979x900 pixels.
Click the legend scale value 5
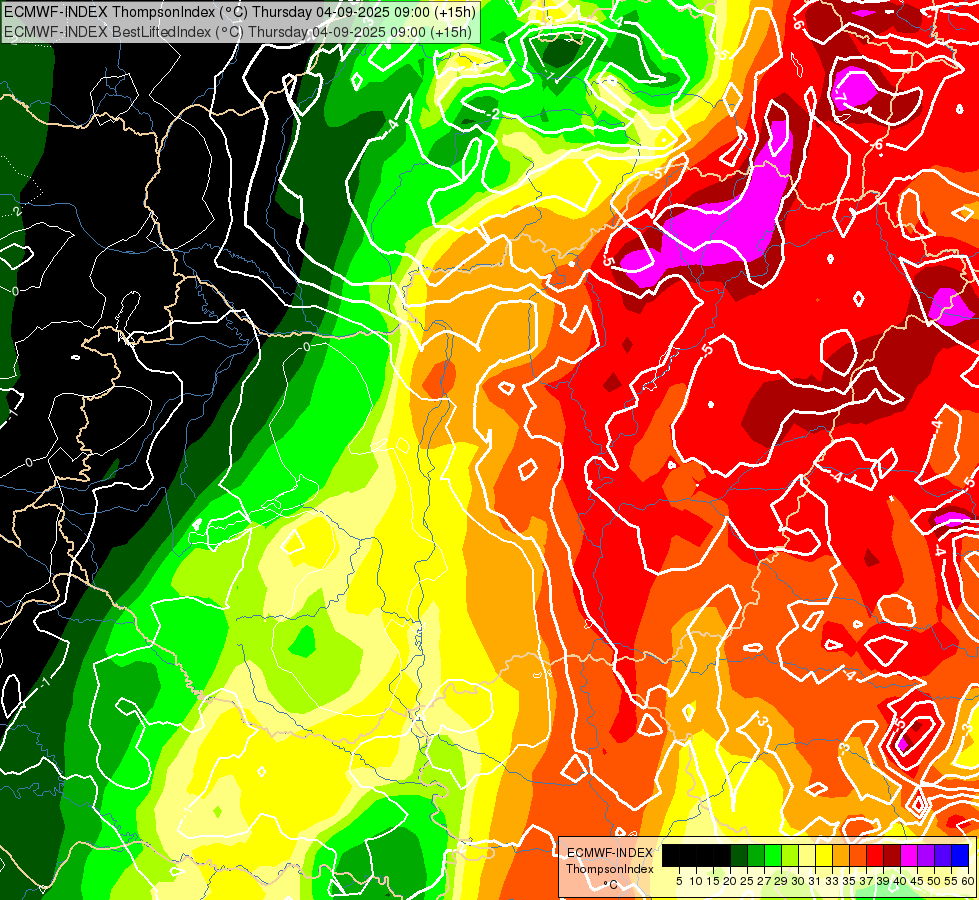click(679, 881)
